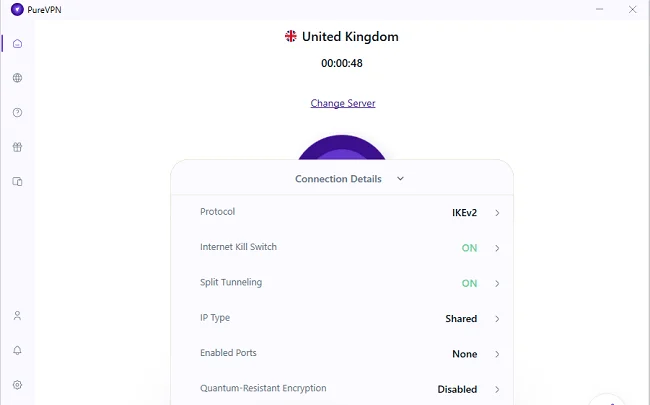Click the purple connect power button
This screenshot has height=405, width=650.
(342, 147)
